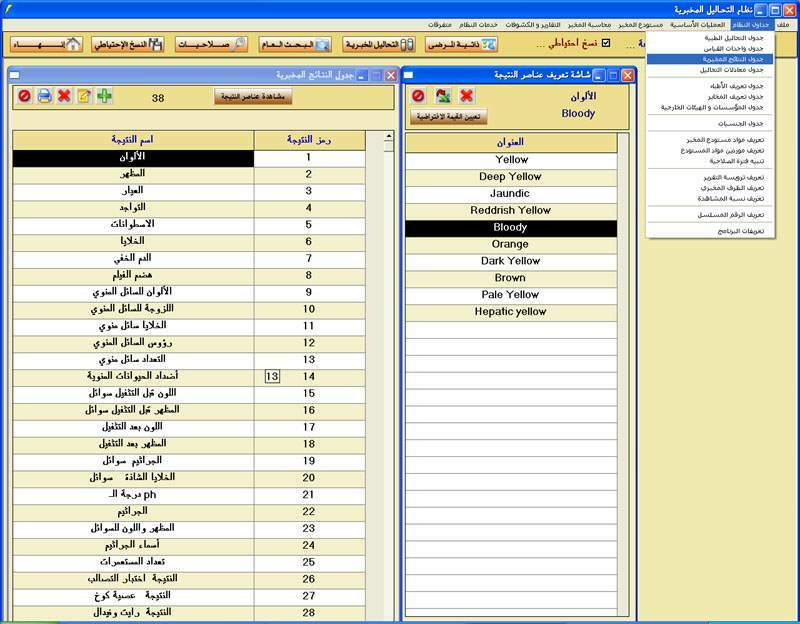Click the red cancel circle icon in results table
The height and width of the screenshot is (624, 800).
click(x=24, y=96)
